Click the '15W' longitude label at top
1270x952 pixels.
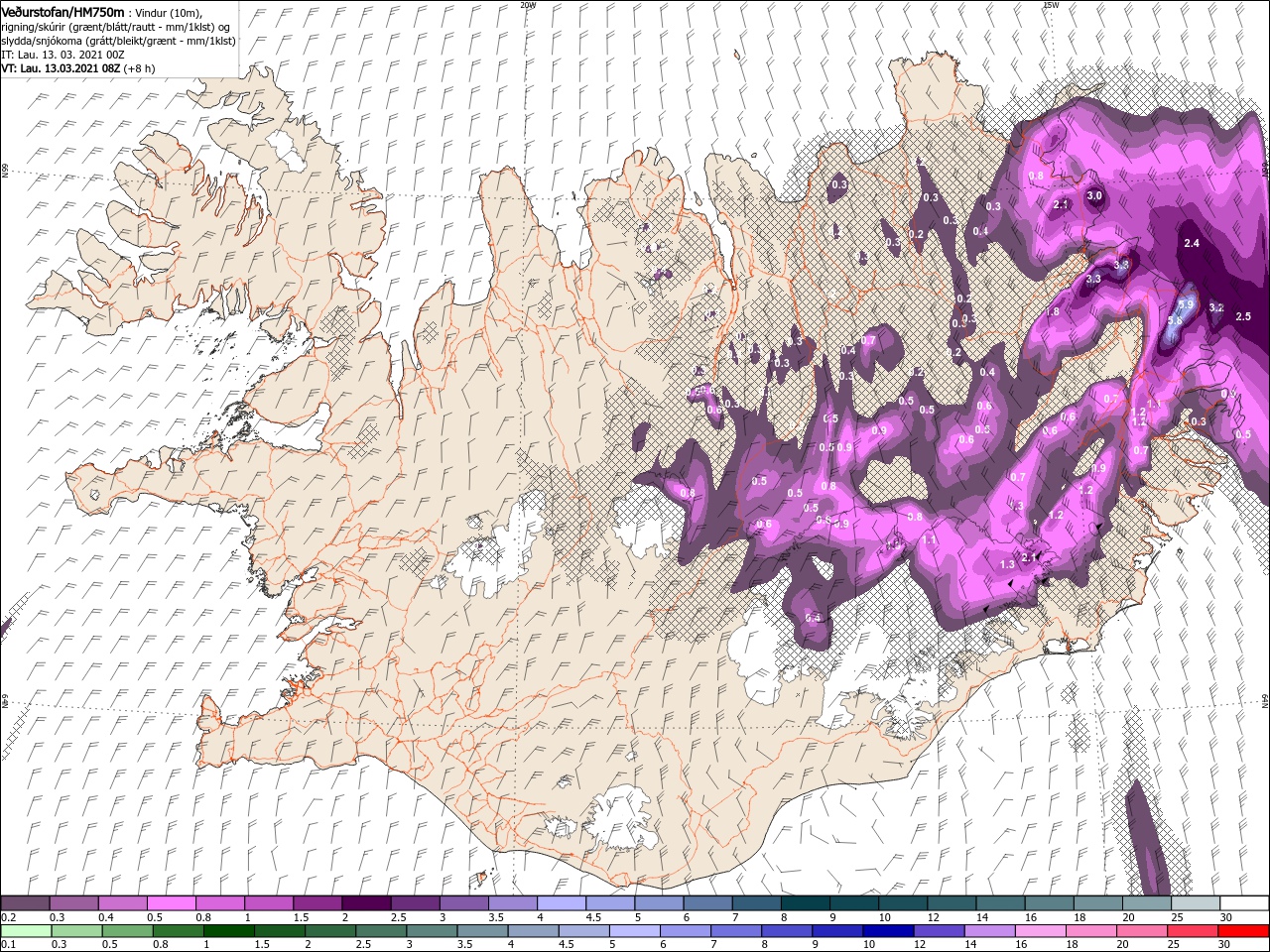click(1050, 5)
